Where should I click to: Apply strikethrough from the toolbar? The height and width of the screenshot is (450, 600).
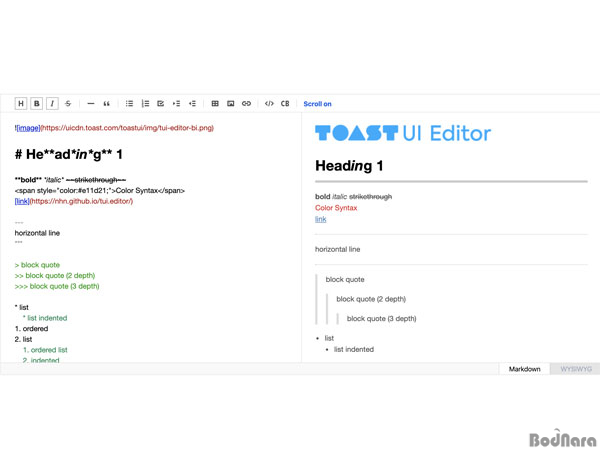pos(68,103)
